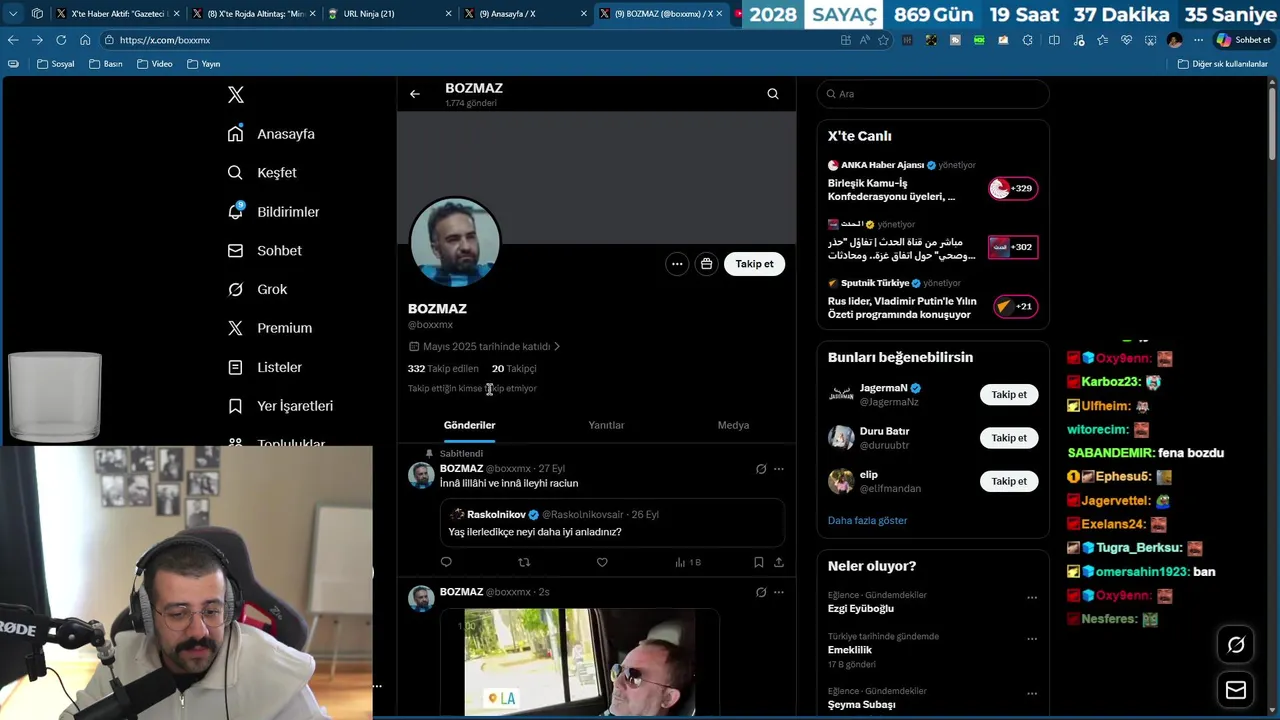Bookmark the pinned post
This screenshot has height=720, width=1280.
[x=759, y=563]
